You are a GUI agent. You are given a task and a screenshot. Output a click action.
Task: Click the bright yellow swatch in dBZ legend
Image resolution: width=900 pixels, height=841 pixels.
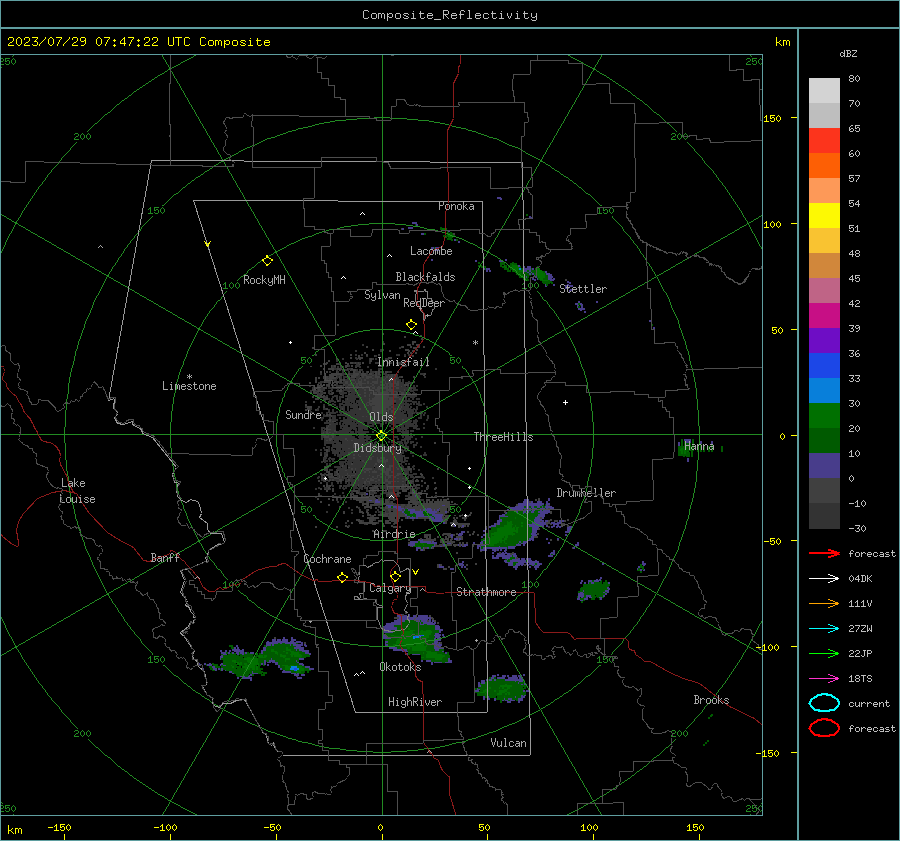(824, 215)
